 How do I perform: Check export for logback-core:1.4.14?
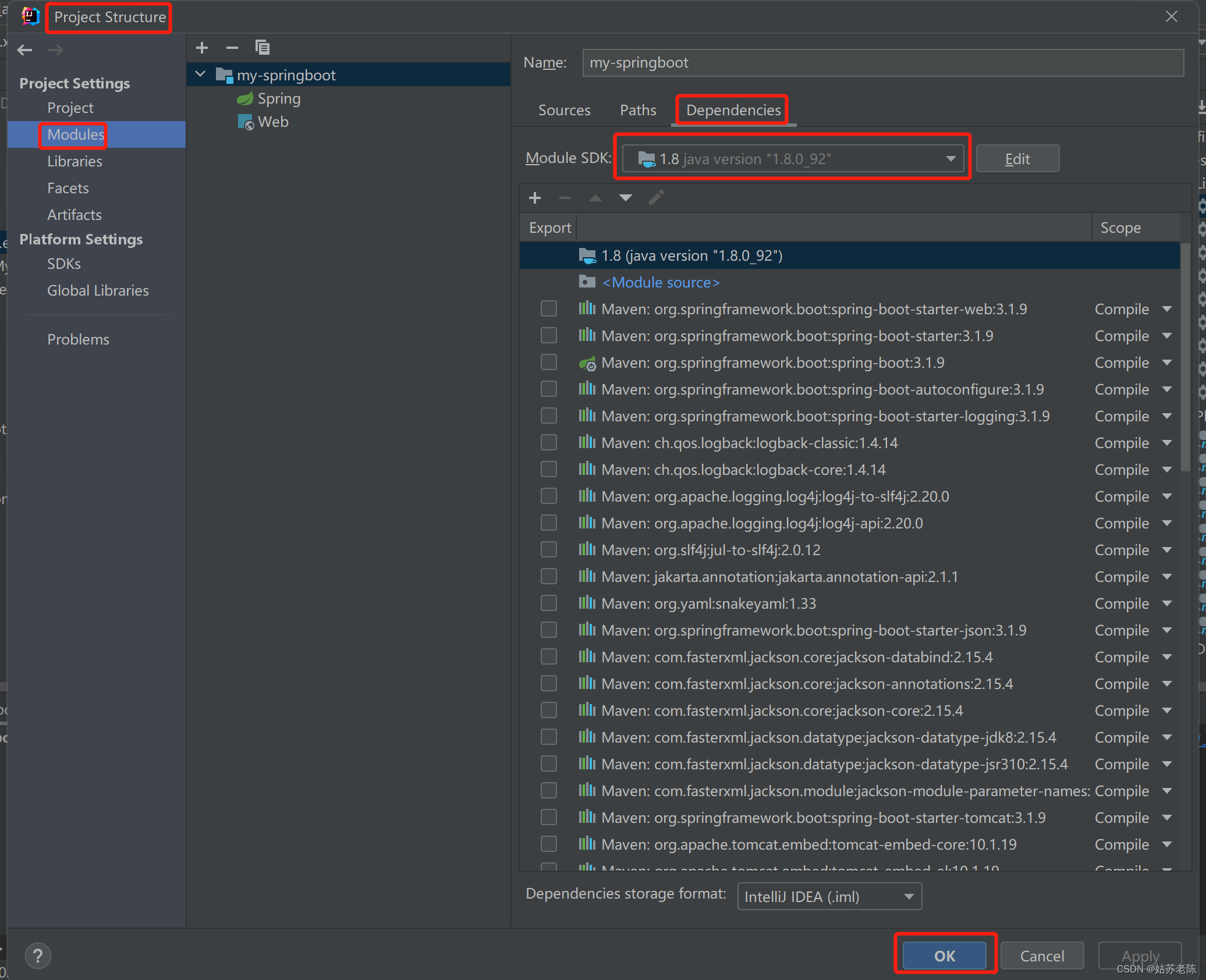548,469
